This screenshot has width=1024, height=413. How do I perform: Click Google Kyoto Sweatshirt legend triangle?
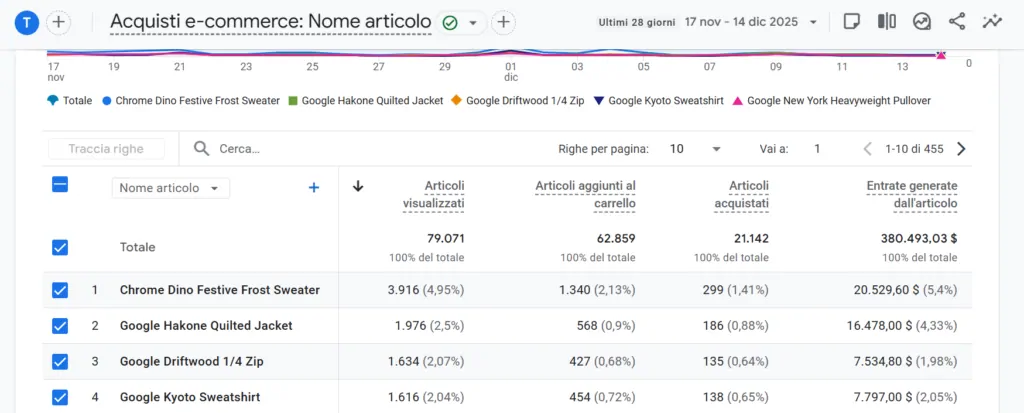pos(599,101)
